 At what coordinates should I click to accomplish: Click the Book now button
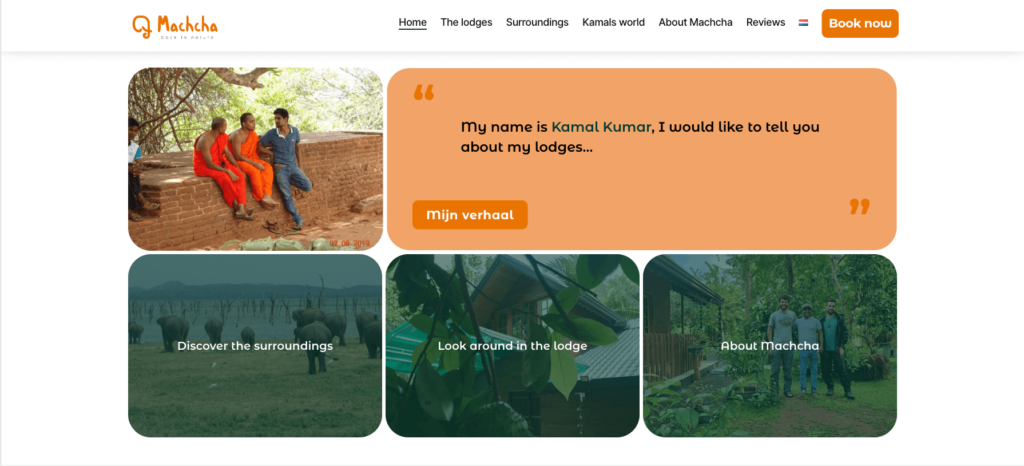860,23
